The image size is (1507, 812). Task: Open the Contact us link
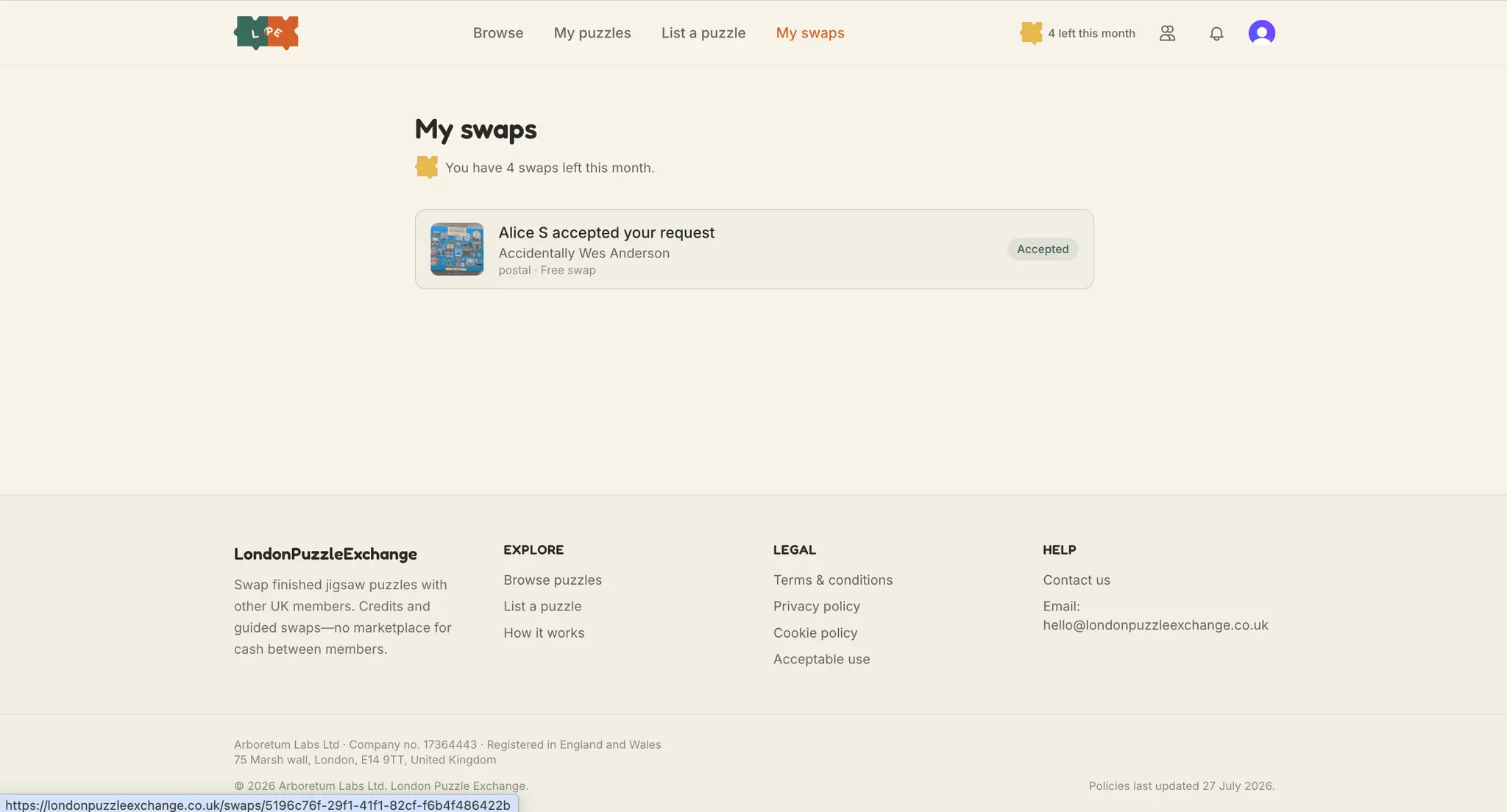1077,580
